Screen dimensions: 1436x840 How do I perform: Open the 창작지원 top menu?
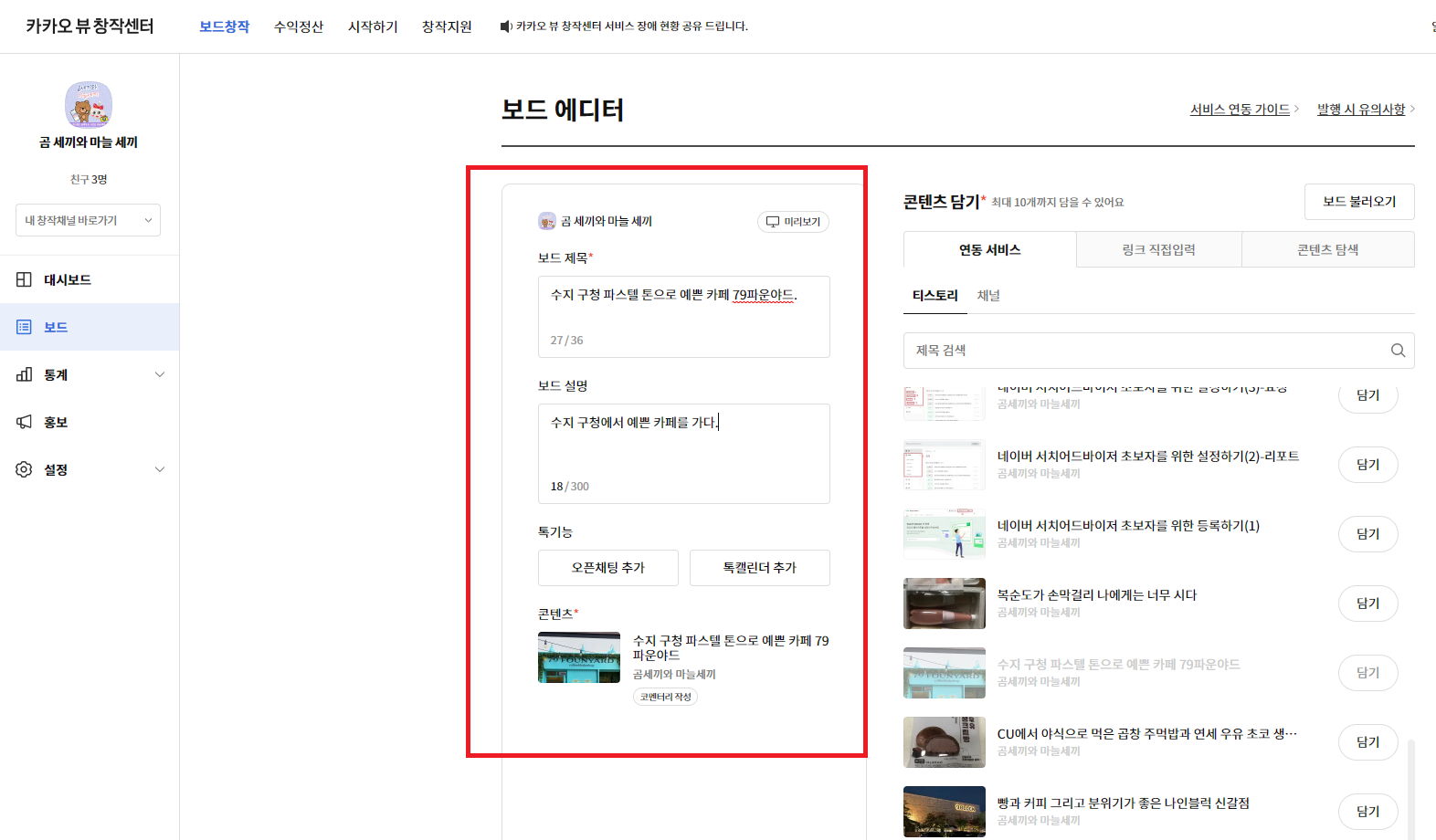(x=447, y=26)
